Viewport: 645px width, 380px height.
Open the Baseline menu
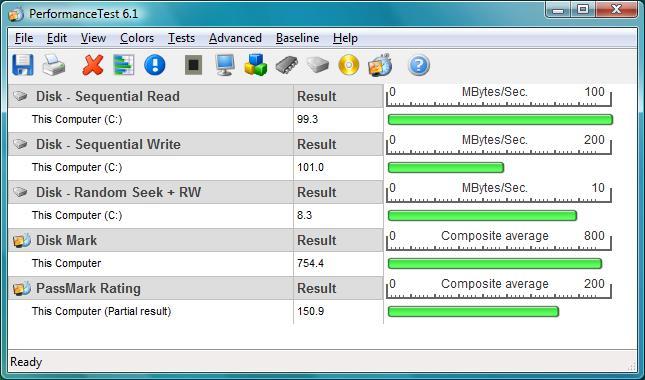pos(297,38)
